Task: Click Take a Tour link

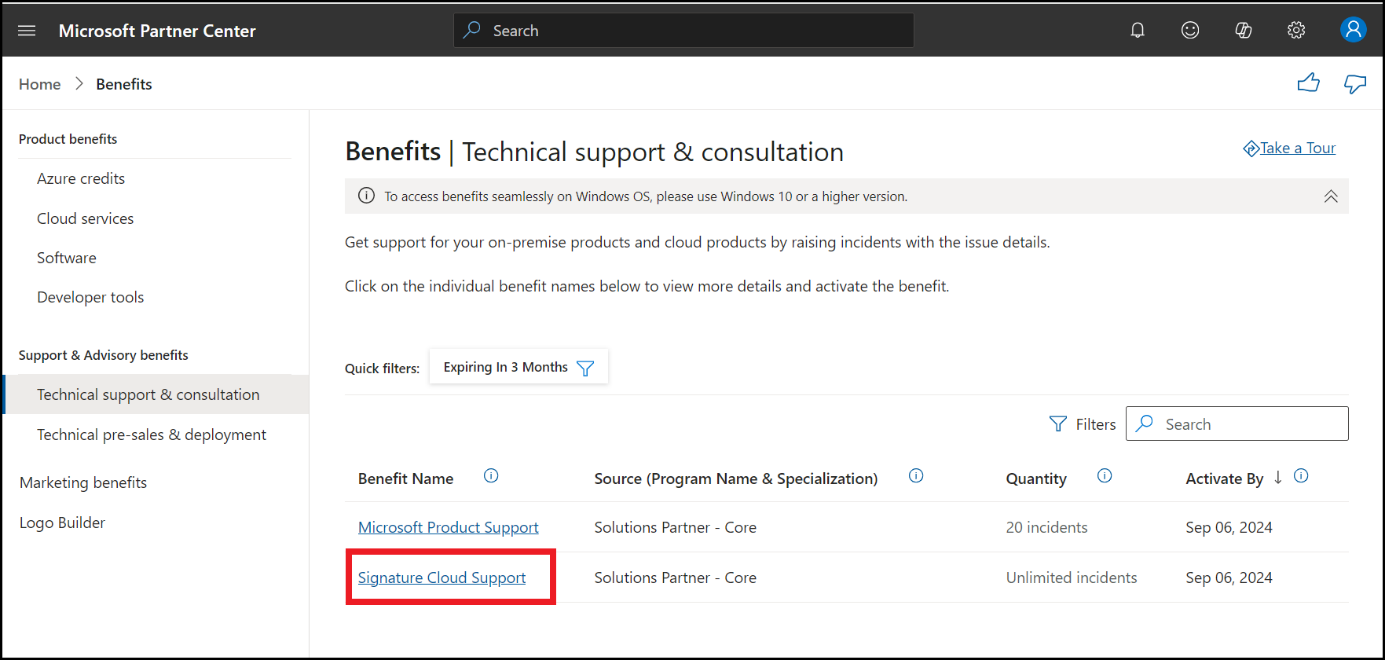Action: click(1289, 148)
